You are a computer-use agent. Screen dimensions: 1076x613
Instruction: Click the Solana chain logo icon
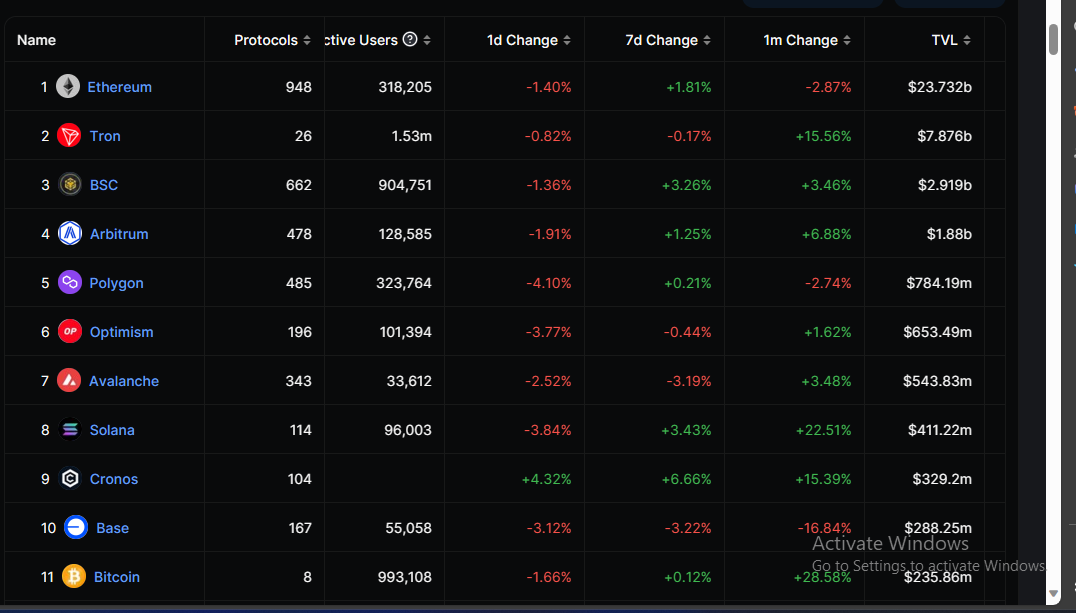point(69,430)
